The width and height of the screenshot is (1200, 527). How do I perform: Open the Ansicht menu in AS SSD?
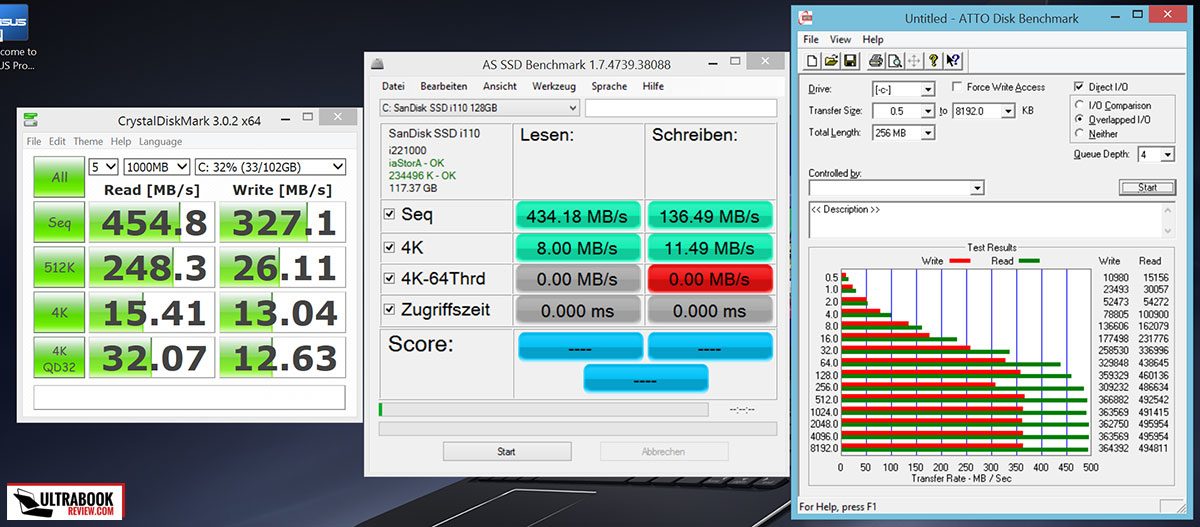coord(500,86)
